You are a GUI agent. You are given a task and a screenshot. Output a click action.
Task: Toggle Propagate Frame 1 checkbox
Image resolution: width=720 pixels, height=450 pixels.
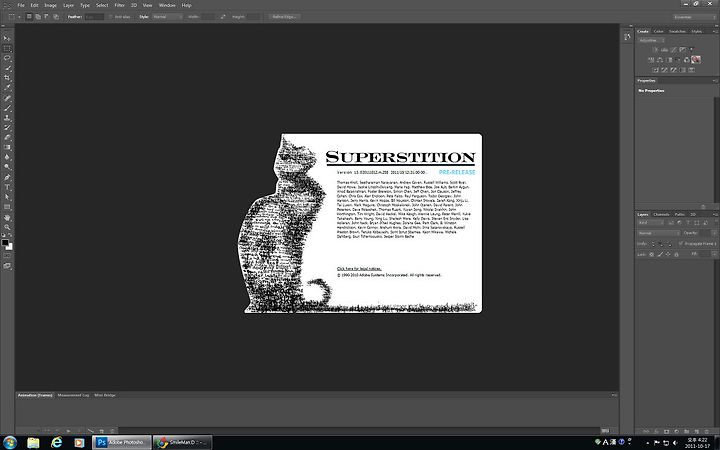point(681,244)
